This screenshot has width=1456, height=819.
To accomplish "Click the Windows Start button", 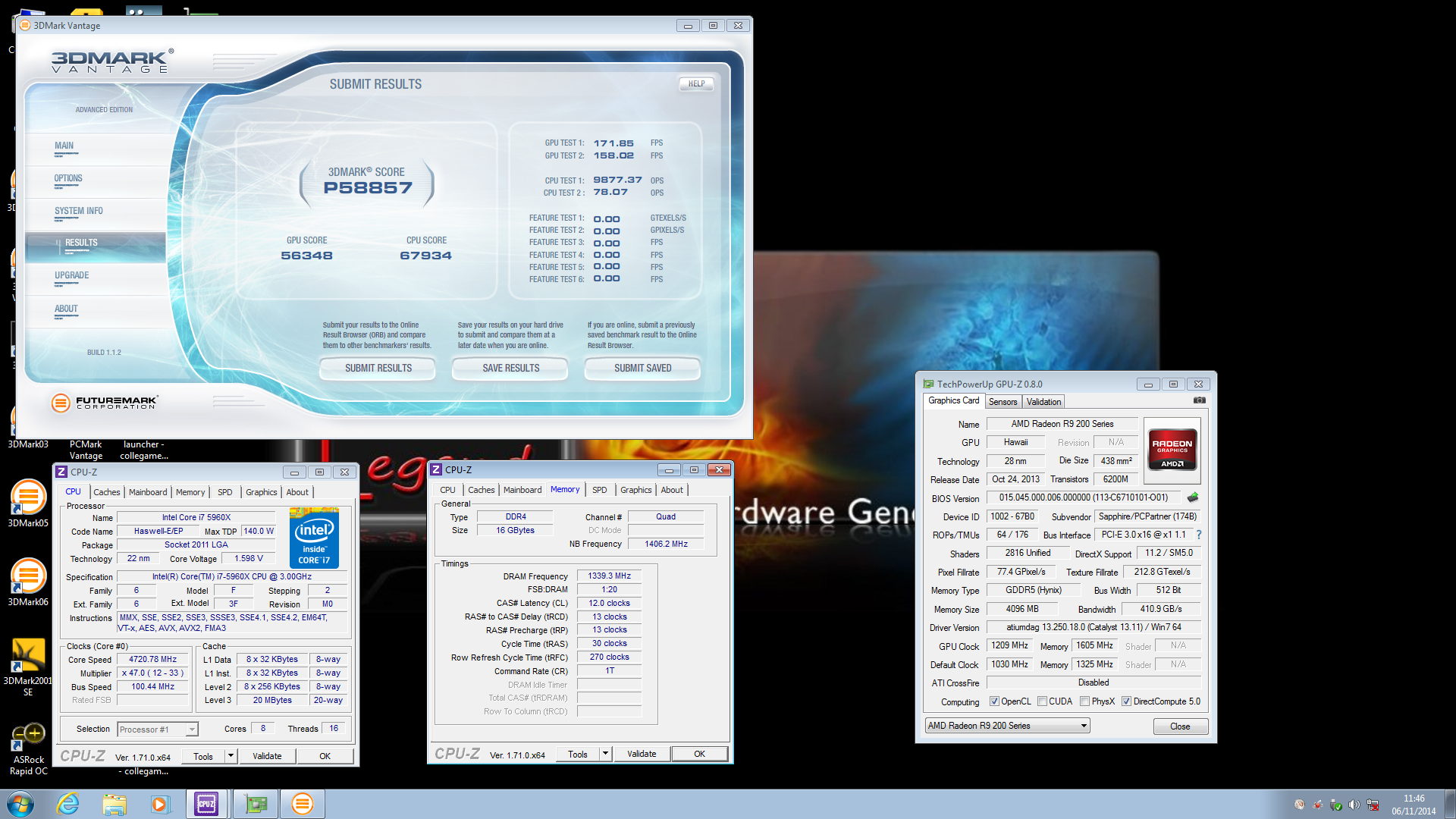I will pyautogui.click(x=20, y=804).
